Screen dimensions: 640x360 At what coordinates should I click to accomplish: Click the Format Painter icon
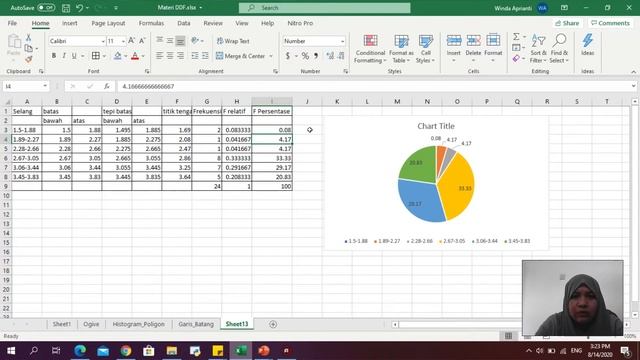[x=29, y=59]
